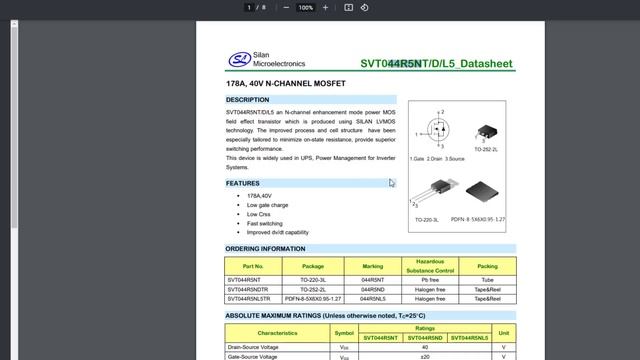Screen dimensions: 640x360
Task: Click the Hazardous Substance Control header
Action: [x=430, y=266]
